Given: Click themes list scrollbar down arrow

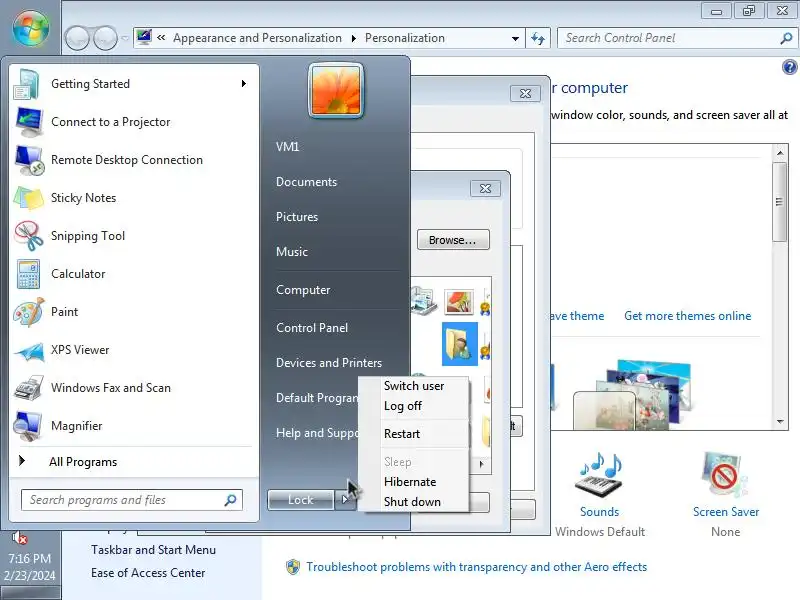Looking at the screenshot, I should (780, 422).
